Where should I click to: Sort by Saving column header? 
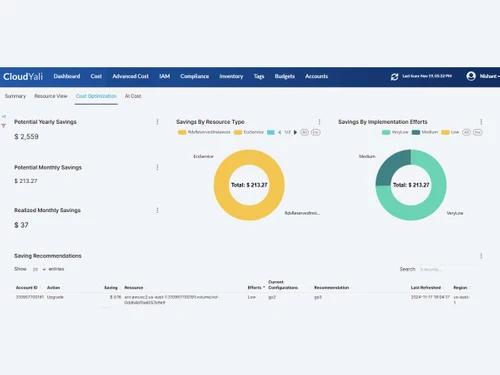[x=111, y=288]
